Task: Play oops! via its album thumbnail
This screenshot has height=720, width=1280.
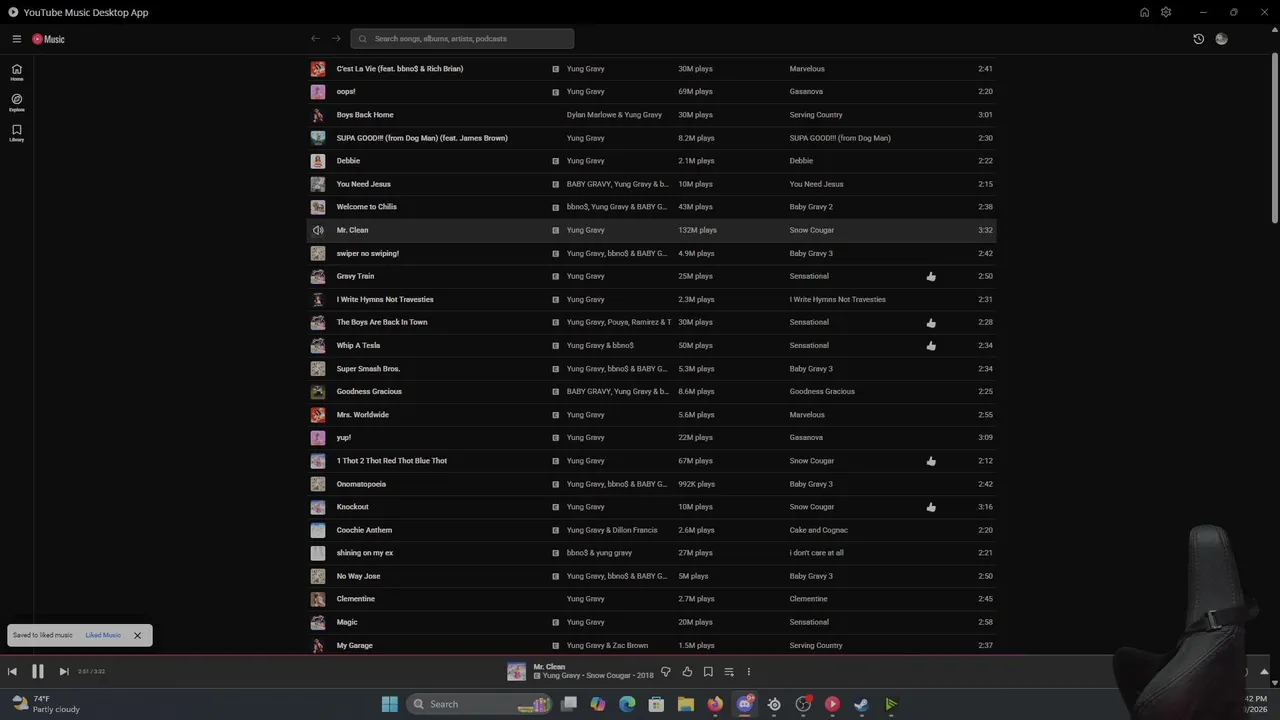Action: [x=318, y=92]
